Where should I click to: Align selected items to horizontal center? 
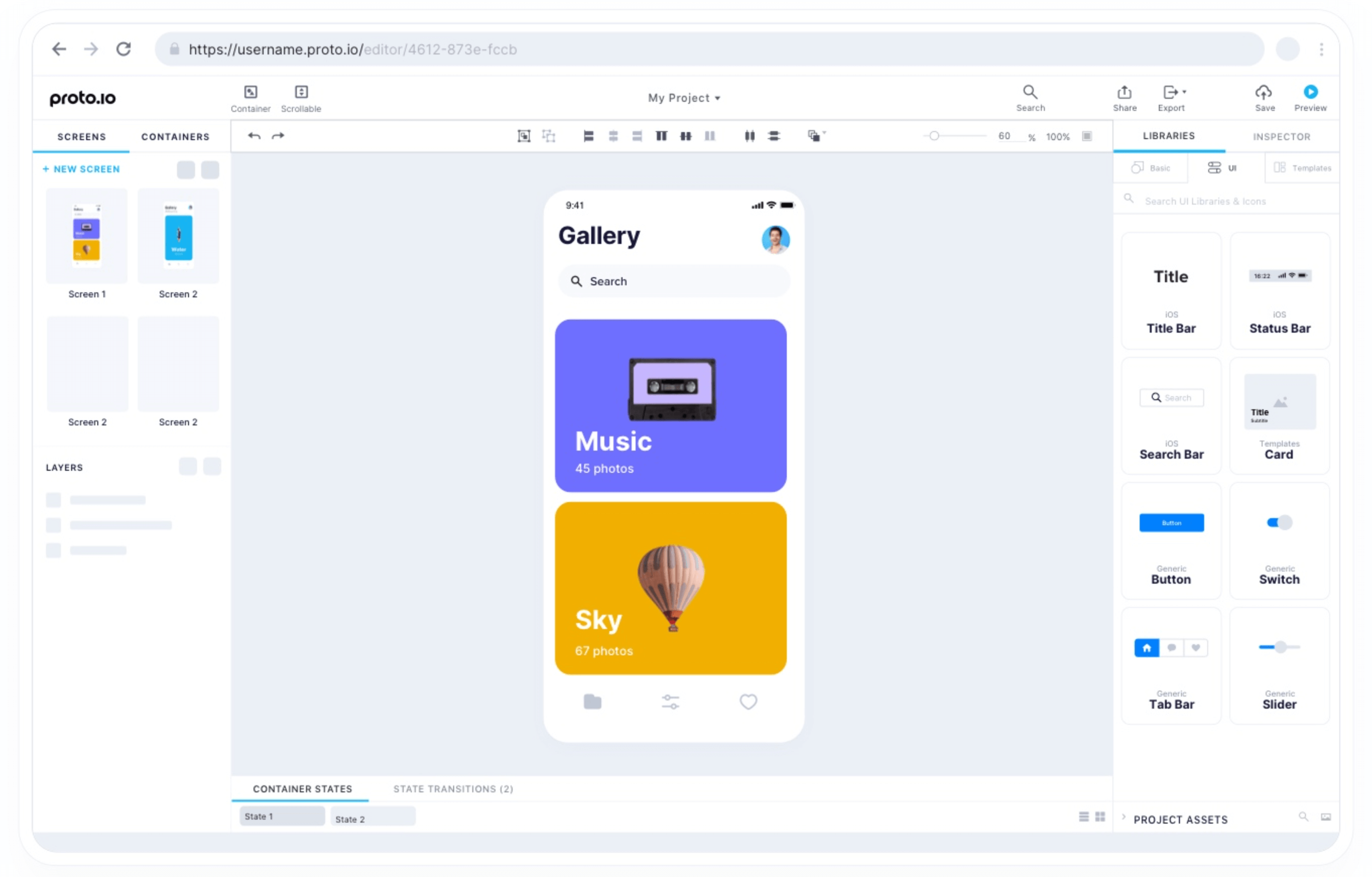click(x=613, y=136)
